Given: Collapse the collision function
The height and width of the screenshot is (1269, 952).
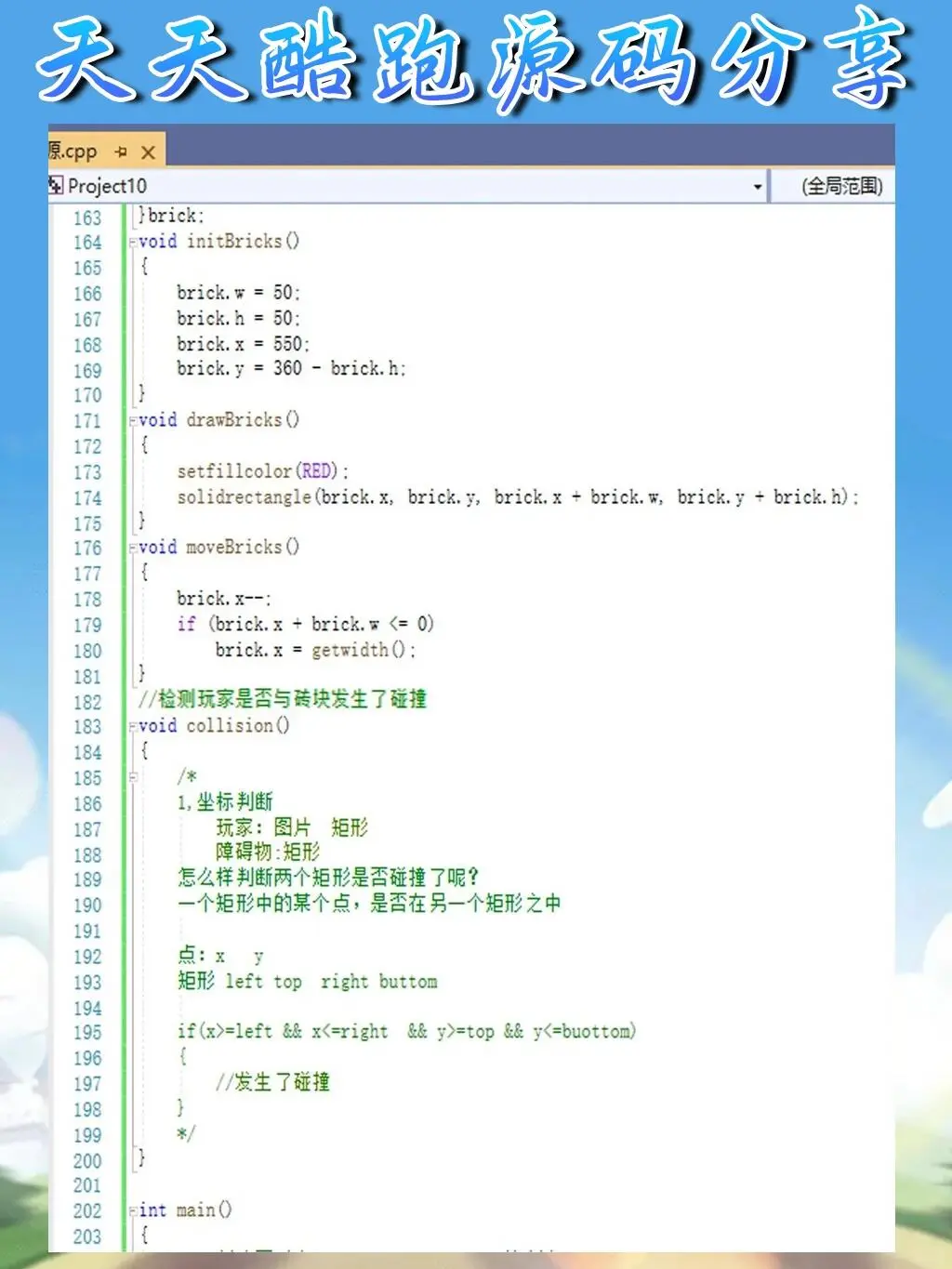Looking at the screenshot, I should 132,727.
